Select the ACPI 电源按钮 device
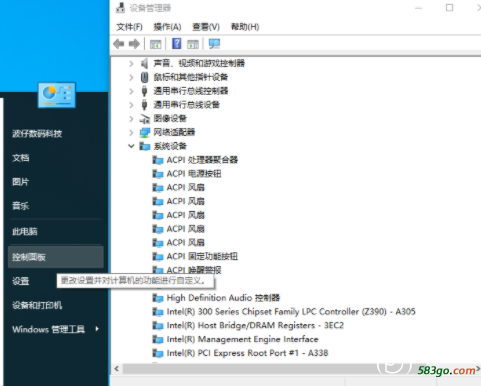The height and width of the screenshot is (386, 481). (194, 174)
